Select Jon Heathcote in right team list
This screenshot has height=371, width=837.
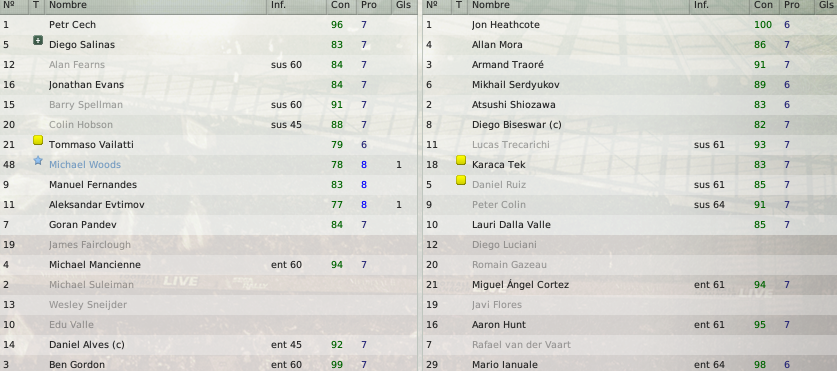pos(630,25)
